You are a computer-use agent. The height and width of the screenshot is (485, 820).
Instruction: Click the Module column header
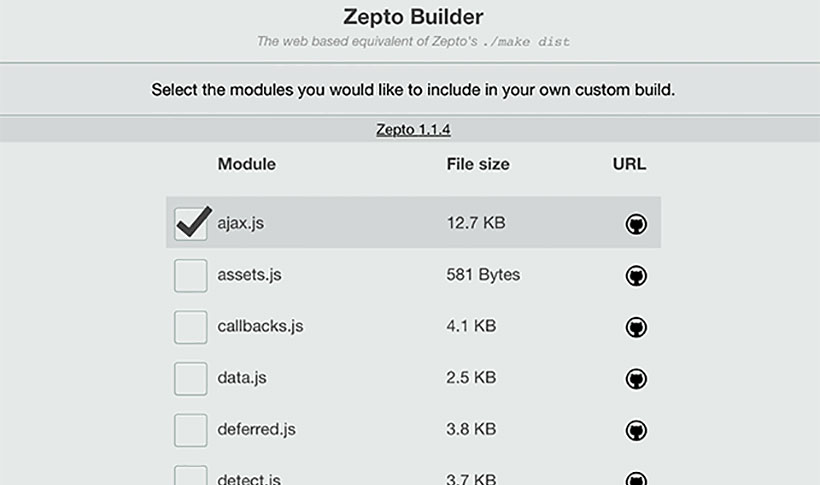pyautogui.click(x=246, y=164)
